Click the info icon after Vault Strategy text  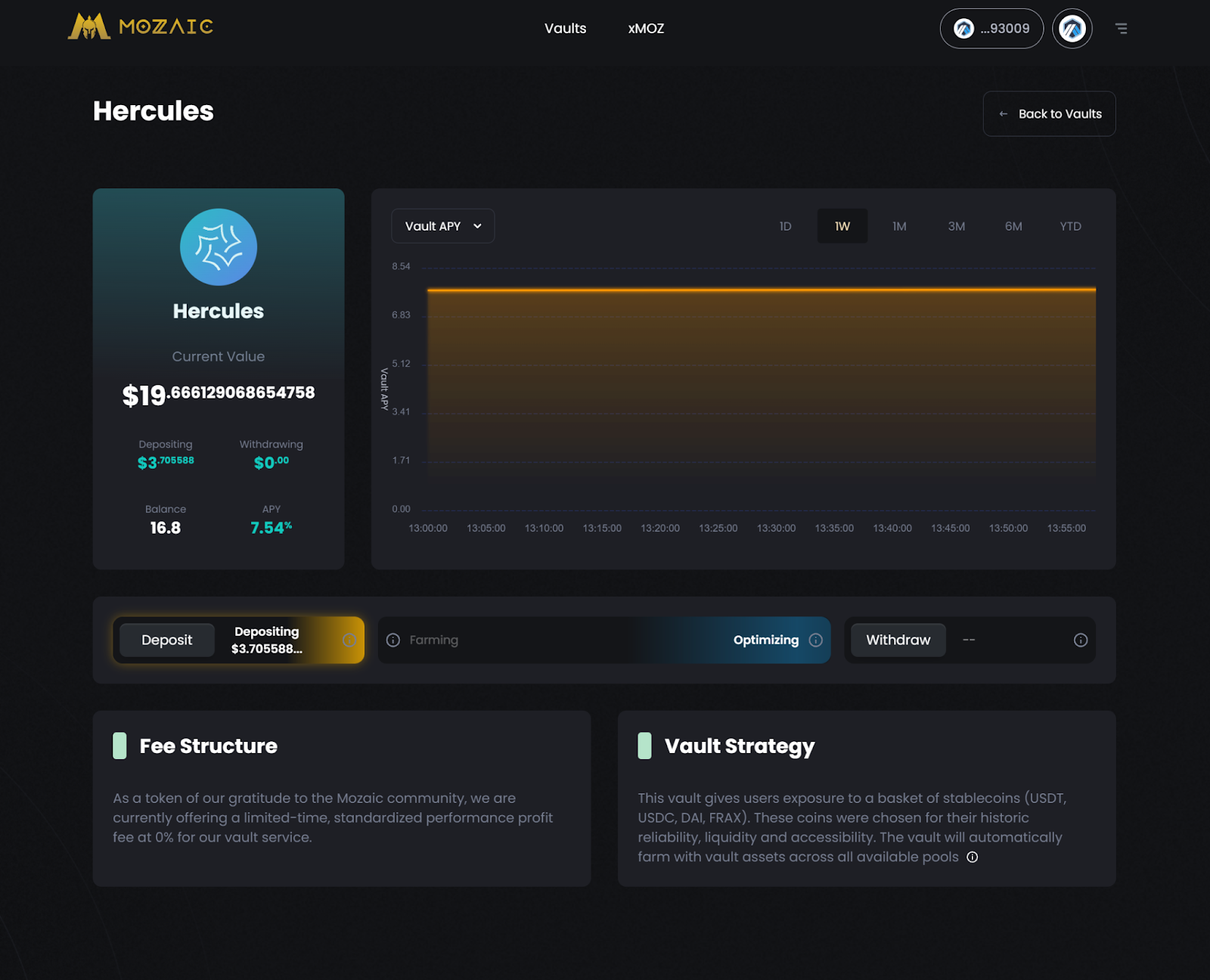[973, 857]
